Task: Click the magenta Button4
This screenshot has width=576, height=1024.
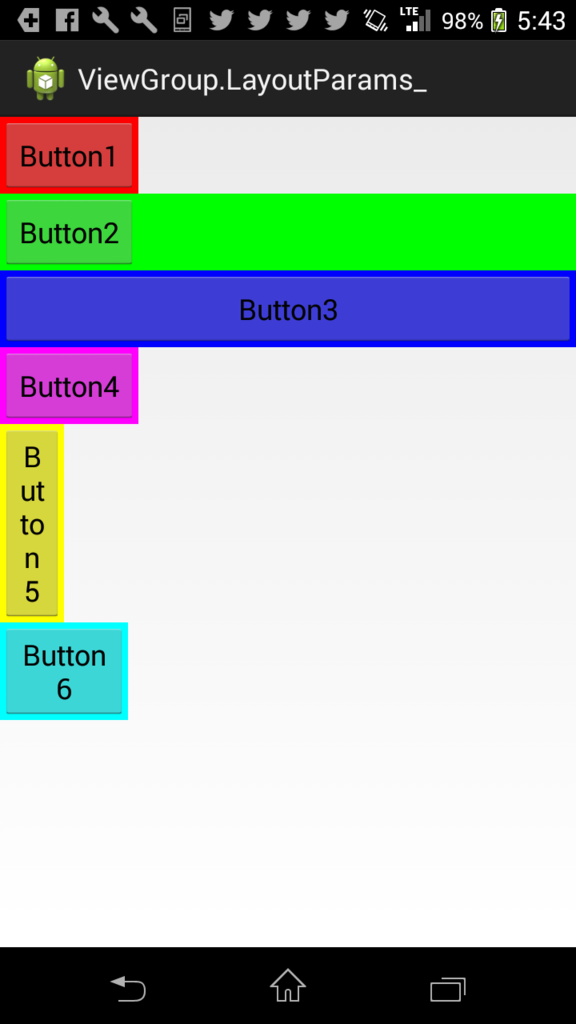Action: (x=69, y=386)
